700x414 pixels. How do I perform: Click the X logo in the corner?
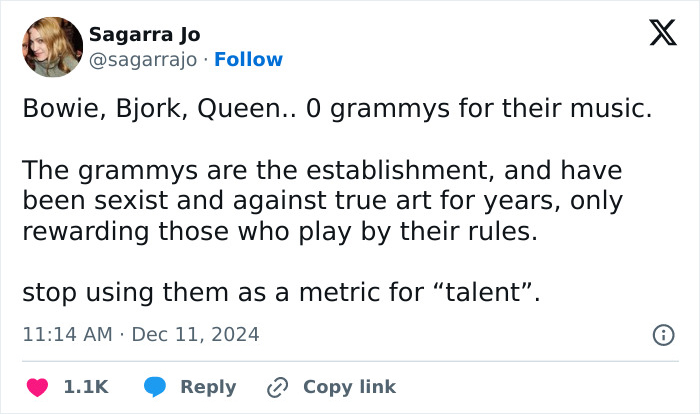coord(662,33)
